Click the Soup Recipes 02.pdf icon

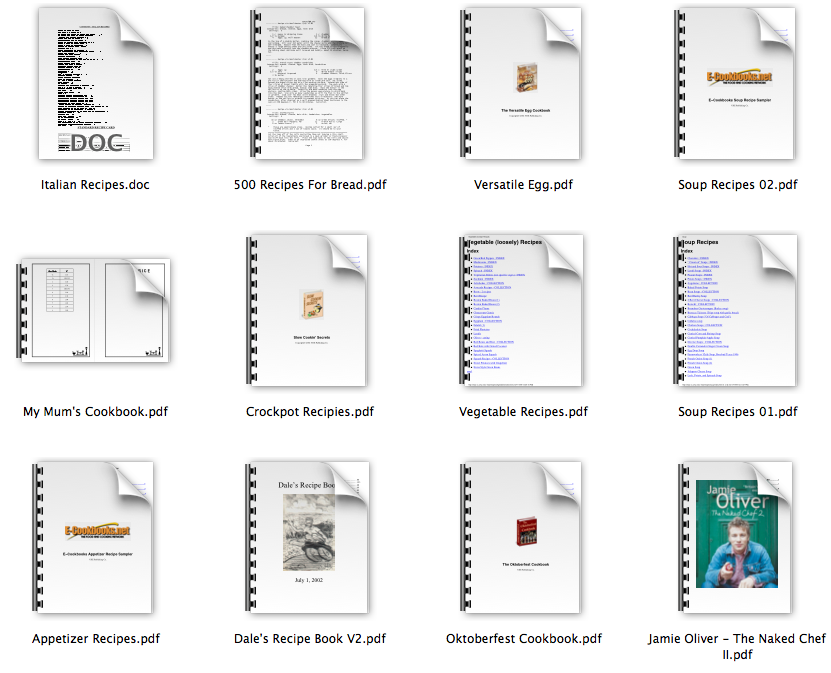coord(738,84)
